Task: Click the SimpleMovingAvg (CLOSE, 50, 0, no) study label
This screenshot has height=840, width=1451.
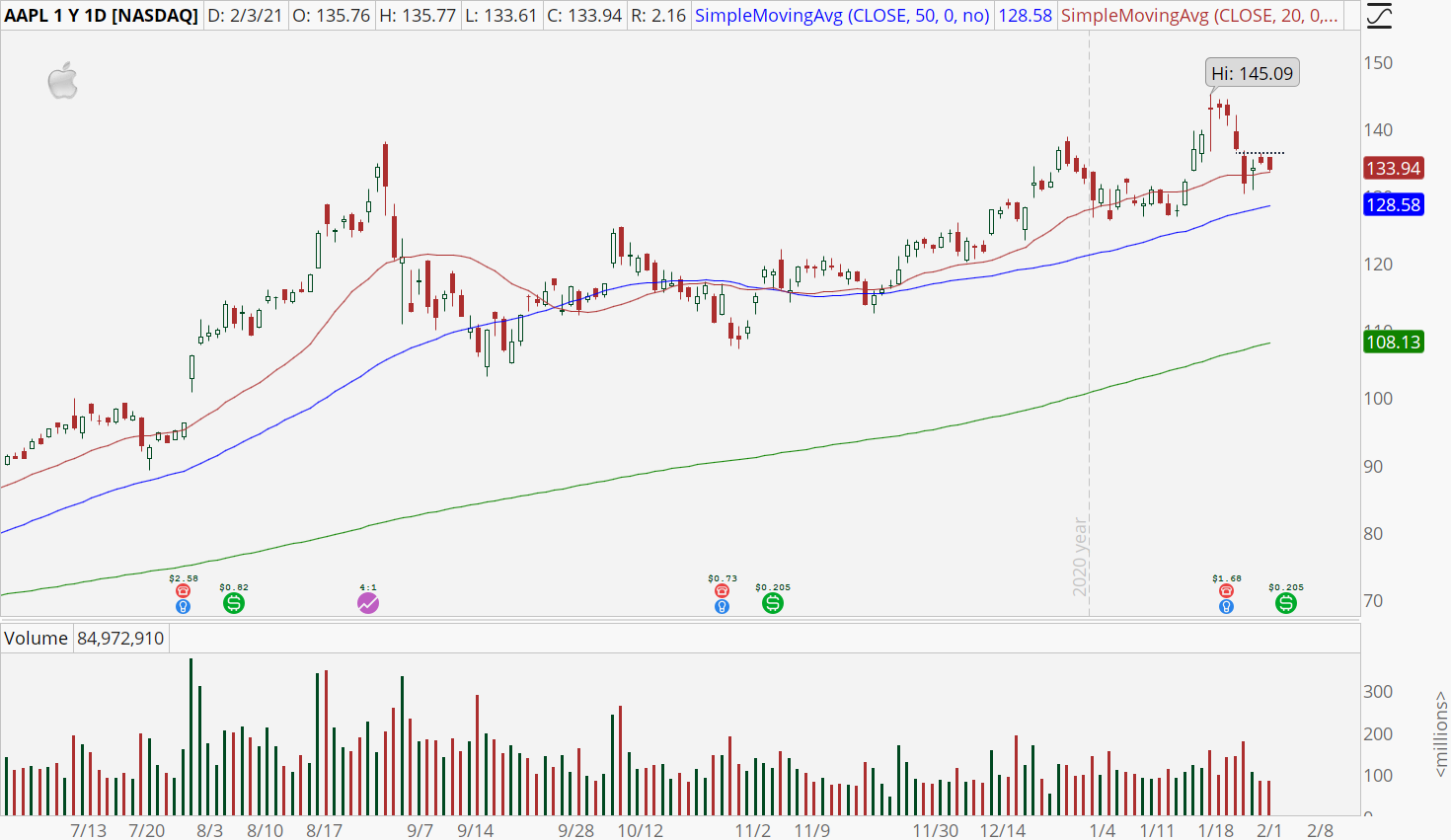Action: coord(842,16)
